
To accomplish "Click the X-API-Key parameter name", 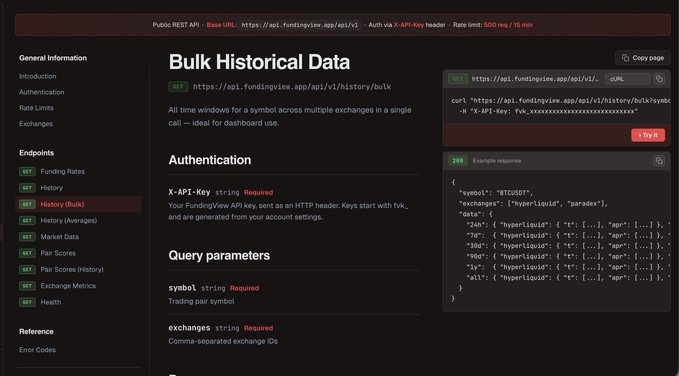I will [189, 192].
